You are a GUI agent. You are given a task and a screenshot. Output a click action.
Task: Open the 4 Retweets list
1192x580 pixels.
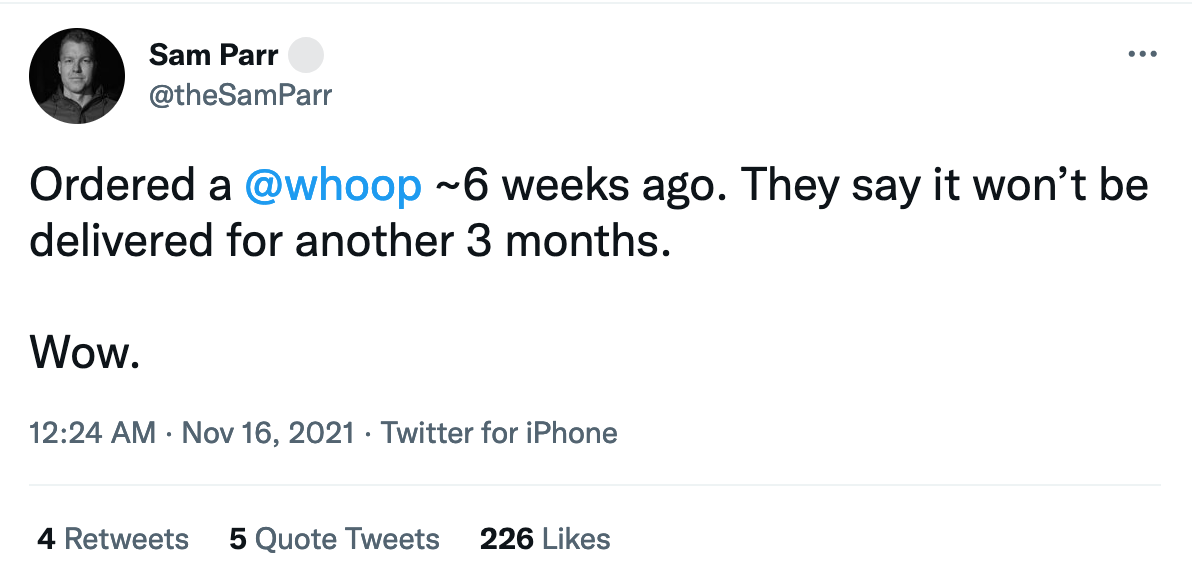(113, 539)
